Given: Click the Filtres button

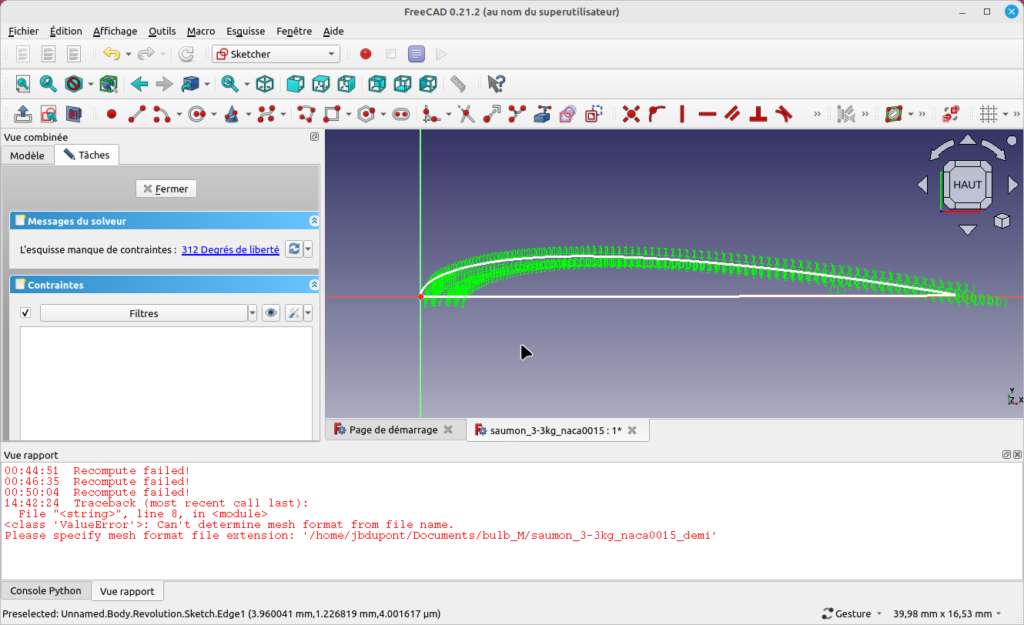Looking at the screenshot, I should (144, 313).
